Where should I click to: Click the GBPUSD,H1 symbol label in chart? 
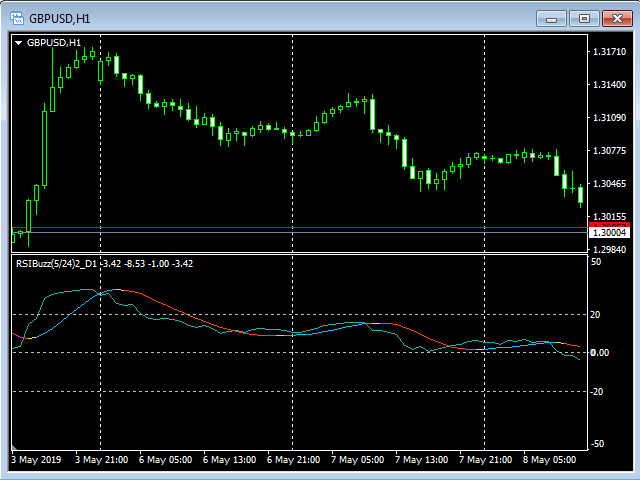click(x=54, y=43)
